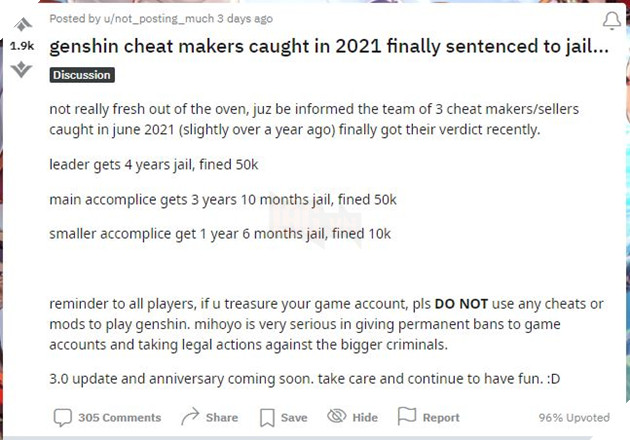The height and width of the screenshot is (440, 630).
Task: Downvote the post with the down arrow
Action: [x=21, y=69]
